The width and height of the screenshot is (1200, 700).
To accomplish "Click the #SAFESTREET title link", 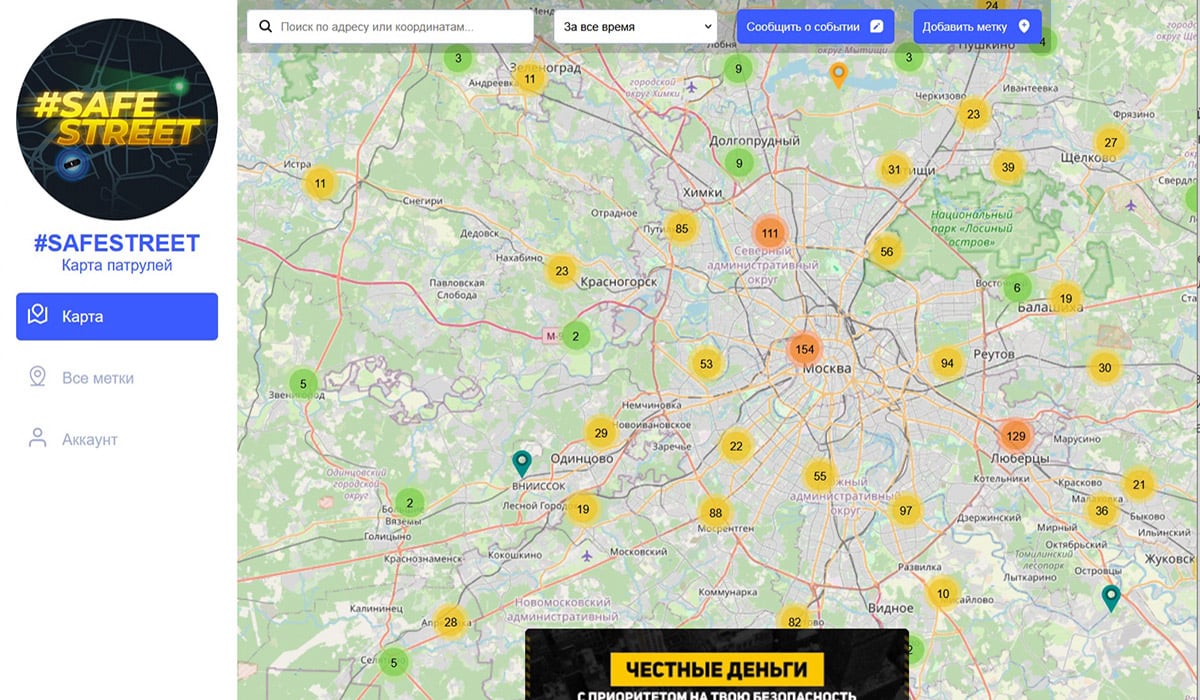I will point(117,243).
